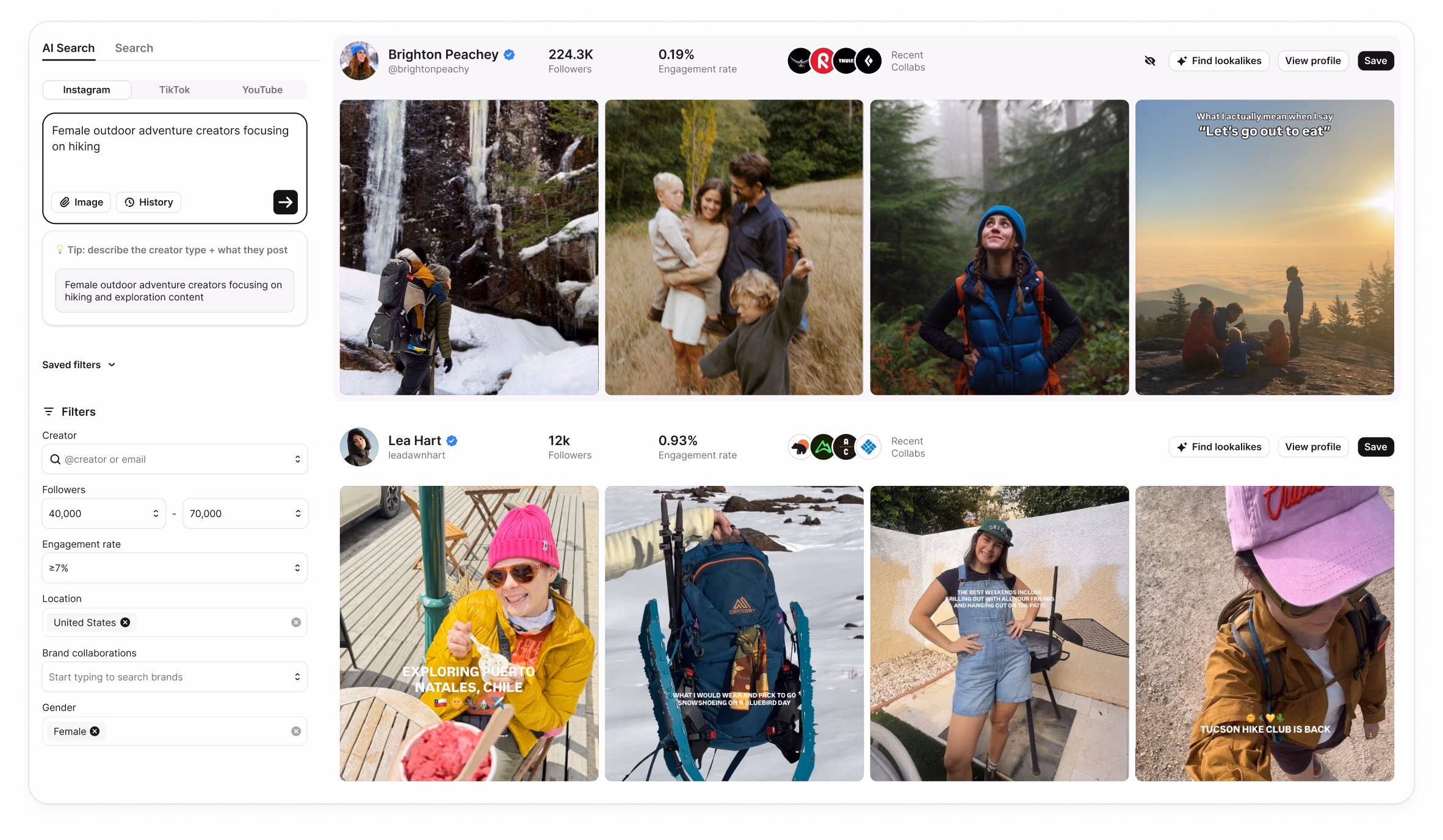
Task: Open Brighton Peachey's recent collab logos
Action: pyautogui.click(x=834, y=61)
